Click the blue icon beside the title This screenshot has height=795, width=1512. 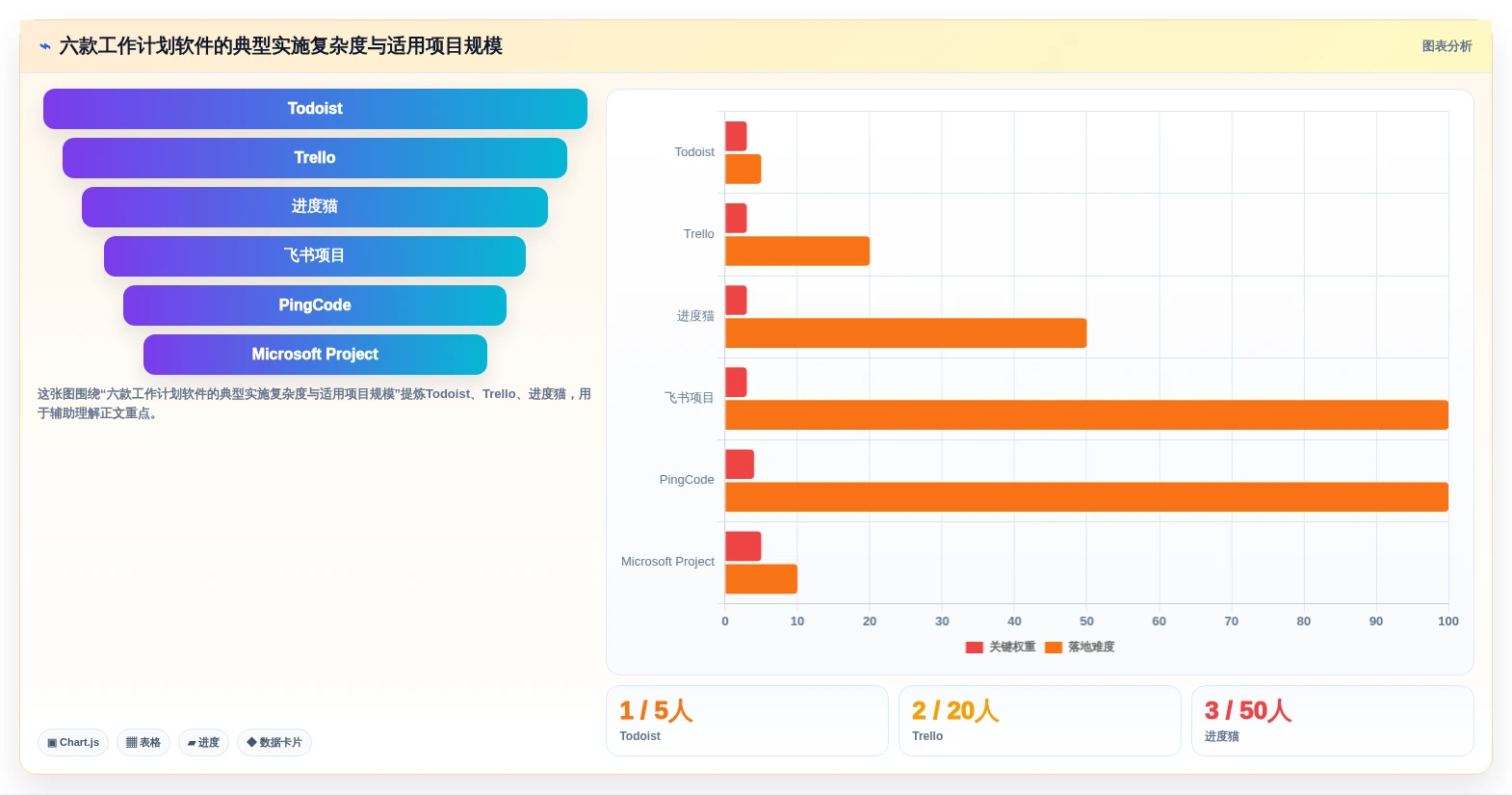(44, 46)
